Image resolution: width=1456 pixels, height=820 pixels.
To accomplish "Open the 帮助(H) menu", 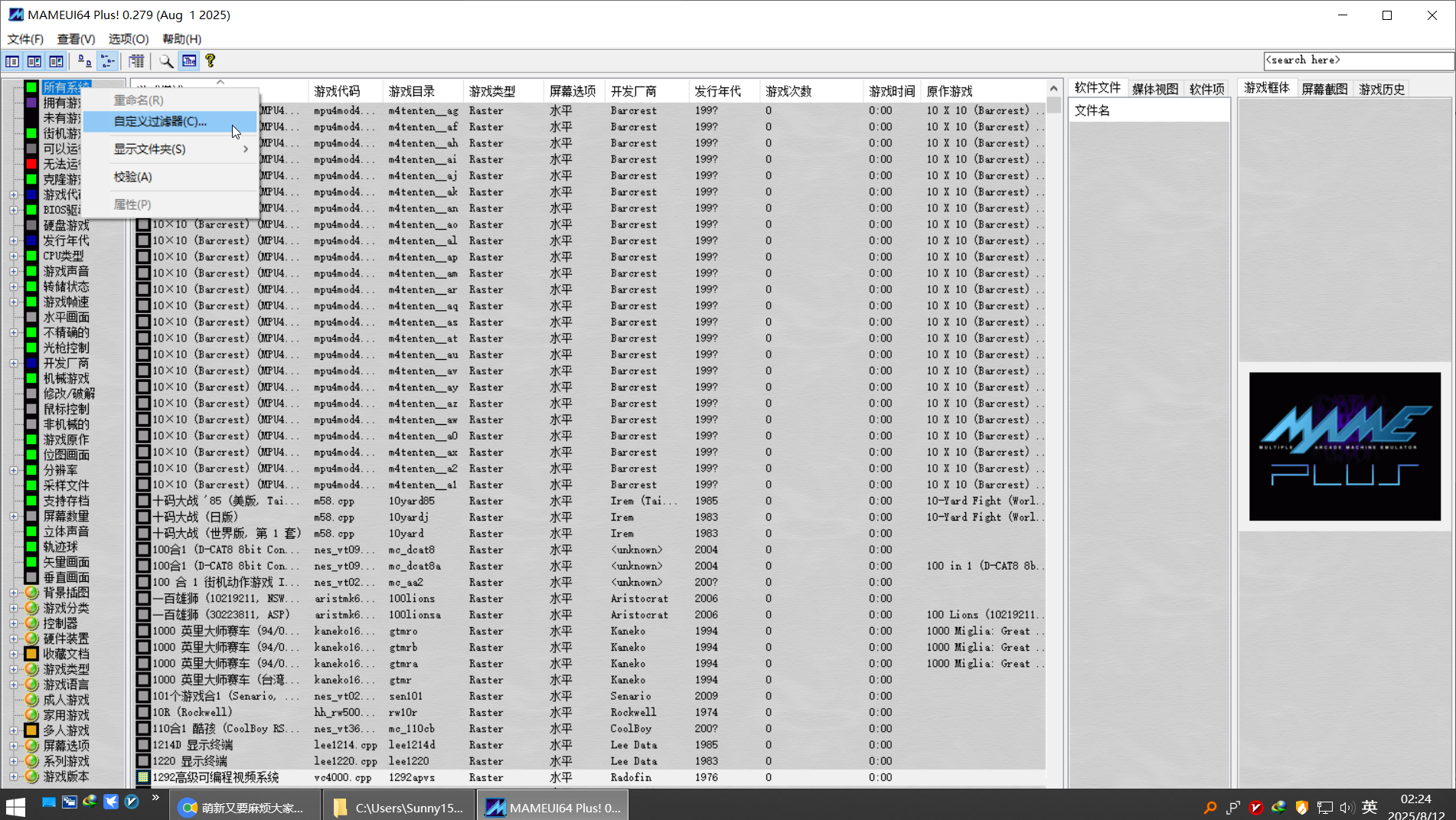I will (181, 39).
